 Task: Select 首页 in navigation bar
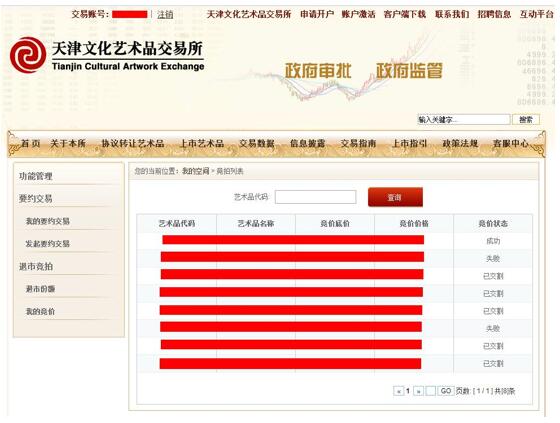tap(31, 144)
